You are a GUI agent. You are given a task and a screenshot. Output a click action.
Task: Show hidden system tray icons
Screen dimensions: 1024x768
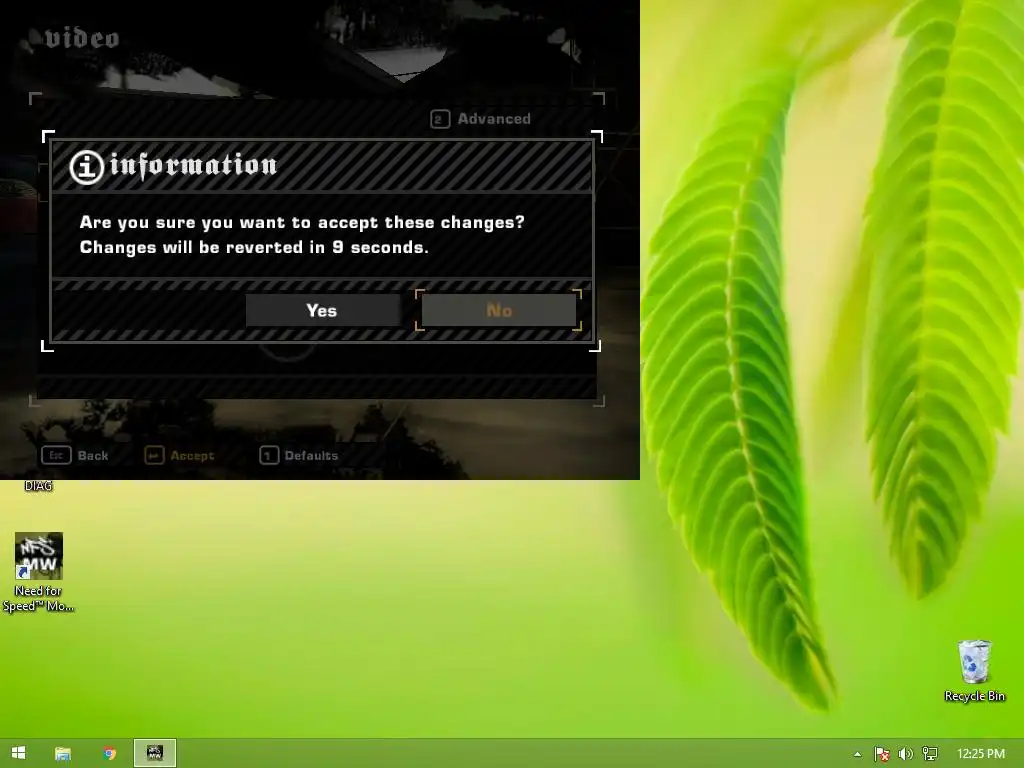tap(857, 754)
